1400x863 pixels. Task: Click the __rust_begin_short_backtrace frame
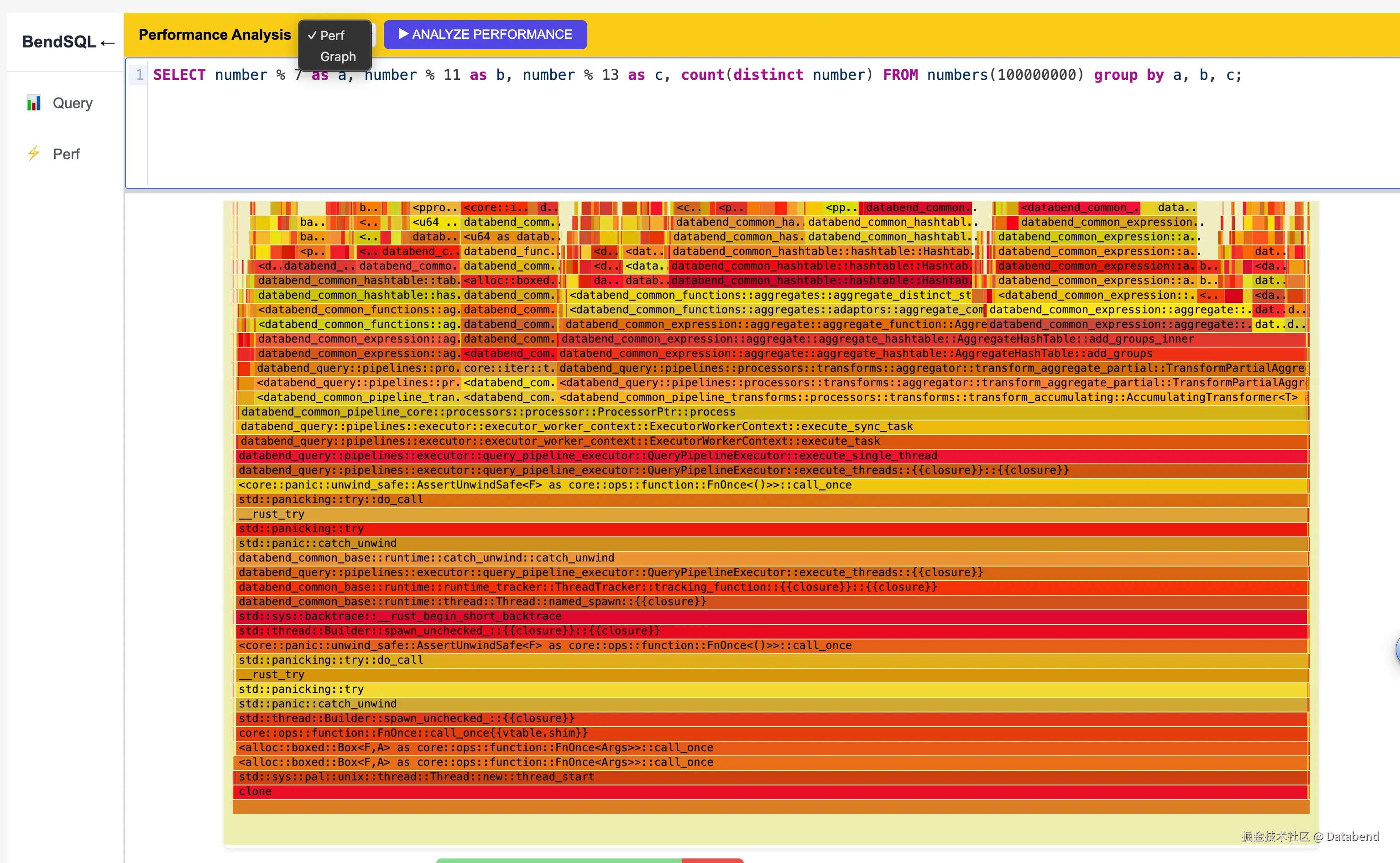(x=771, y=616)
